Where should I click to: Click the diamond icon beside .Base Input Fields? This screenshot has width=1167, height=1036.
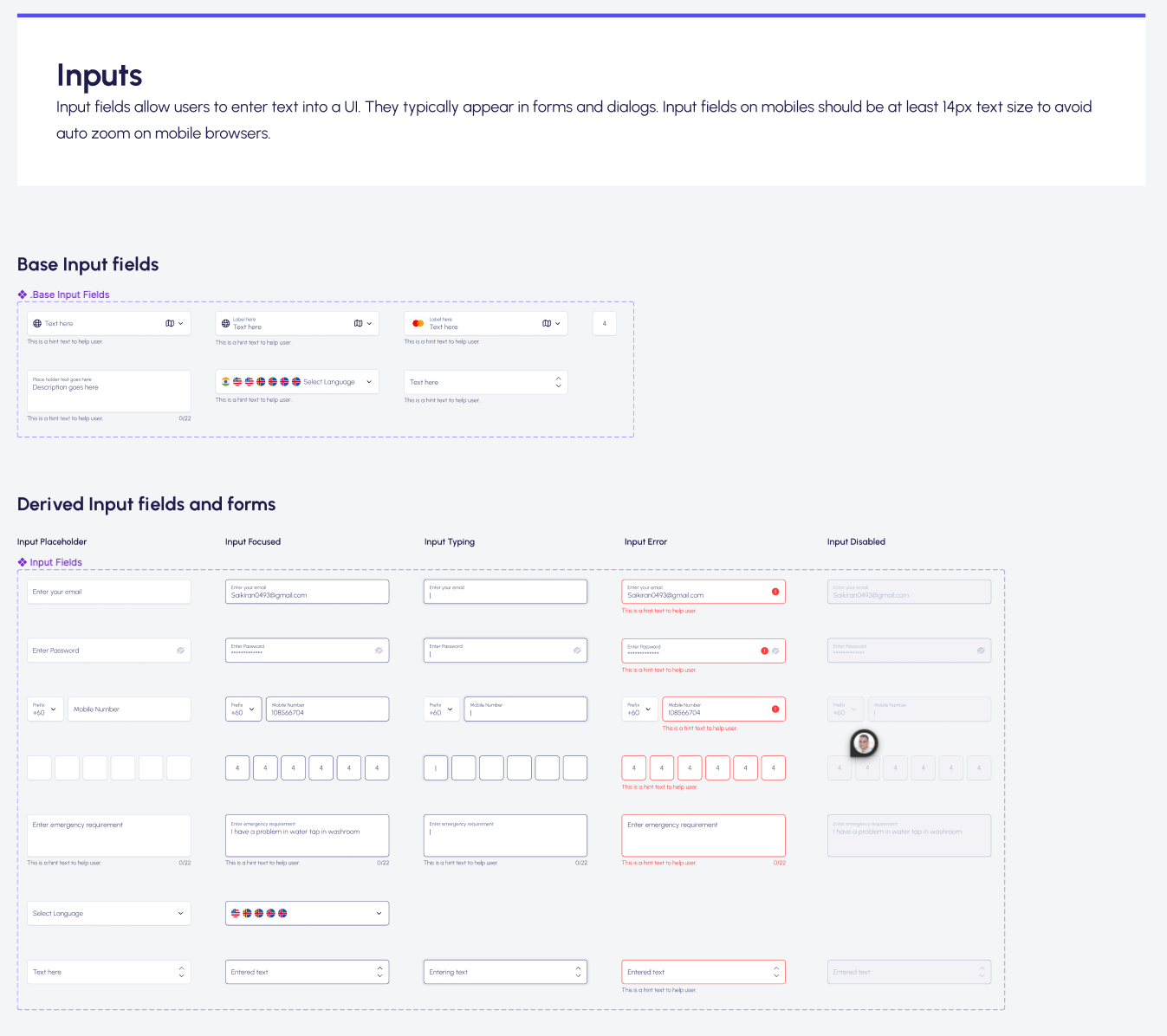click(x=23, y=295)
